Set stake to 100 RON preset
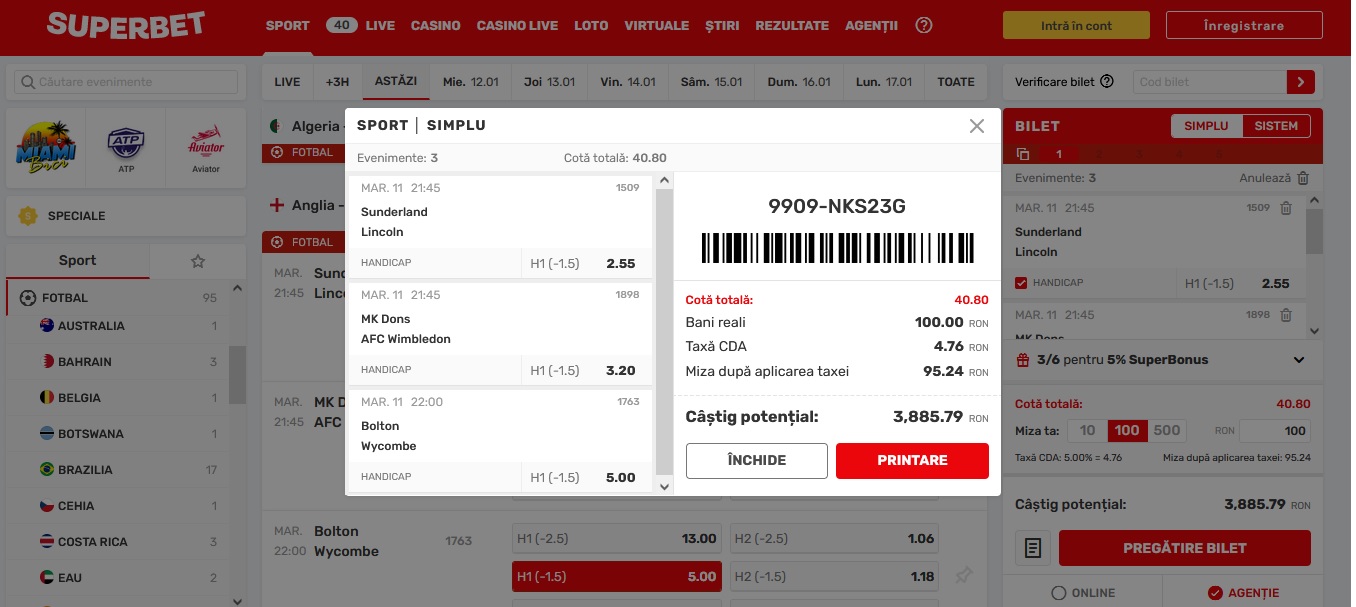 point(1127,431)
